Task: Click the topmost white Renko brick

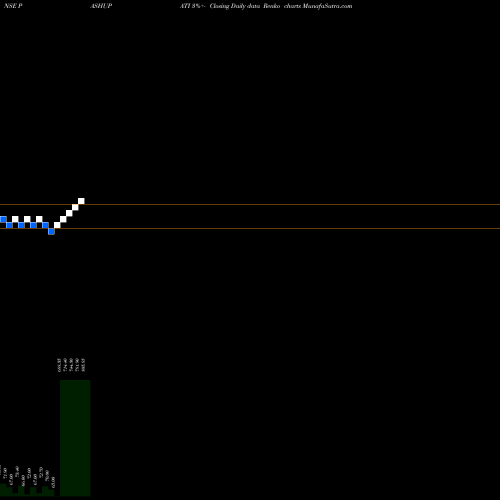Action: (81, 201)
